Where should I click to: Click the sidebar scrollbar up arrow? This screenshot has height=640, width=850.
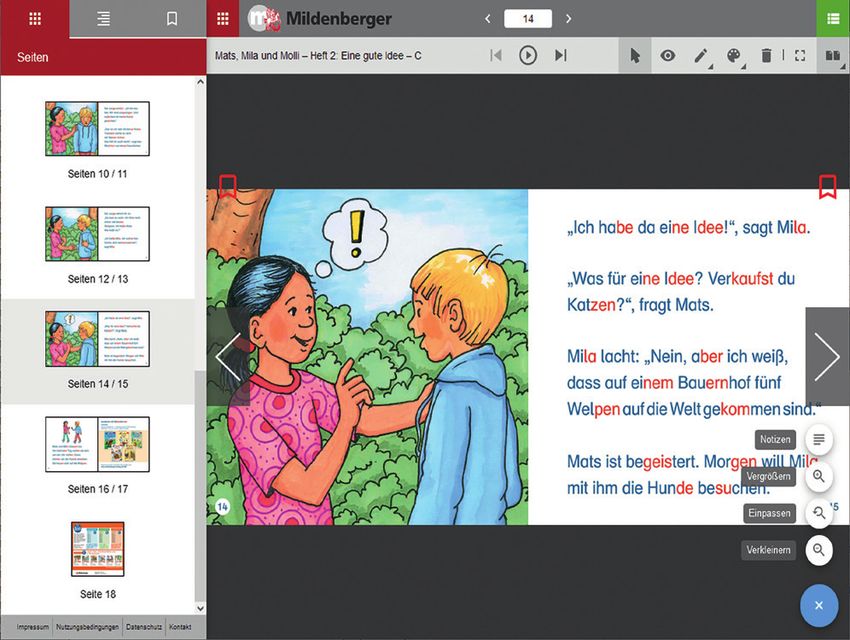click(200, 82)
